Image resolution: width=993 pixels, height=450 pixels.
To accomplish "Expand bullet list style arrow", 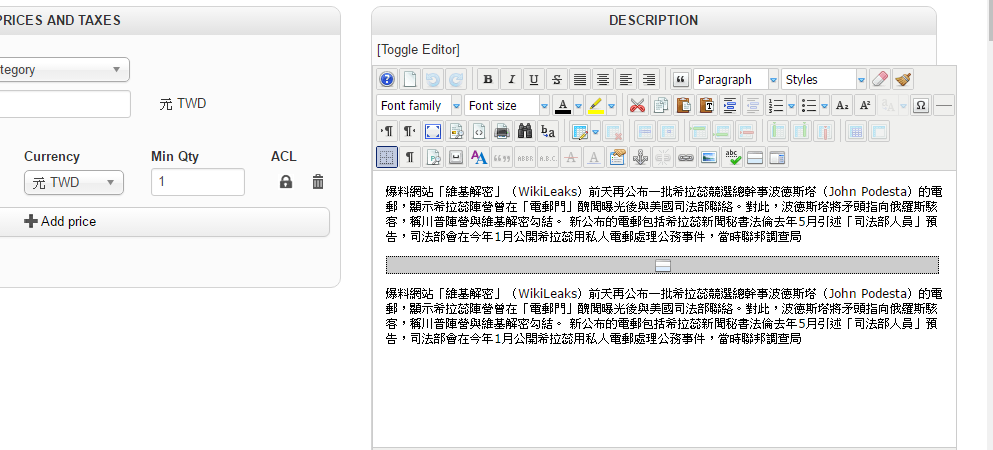I will pyautogui.click(x=824, y=105).
